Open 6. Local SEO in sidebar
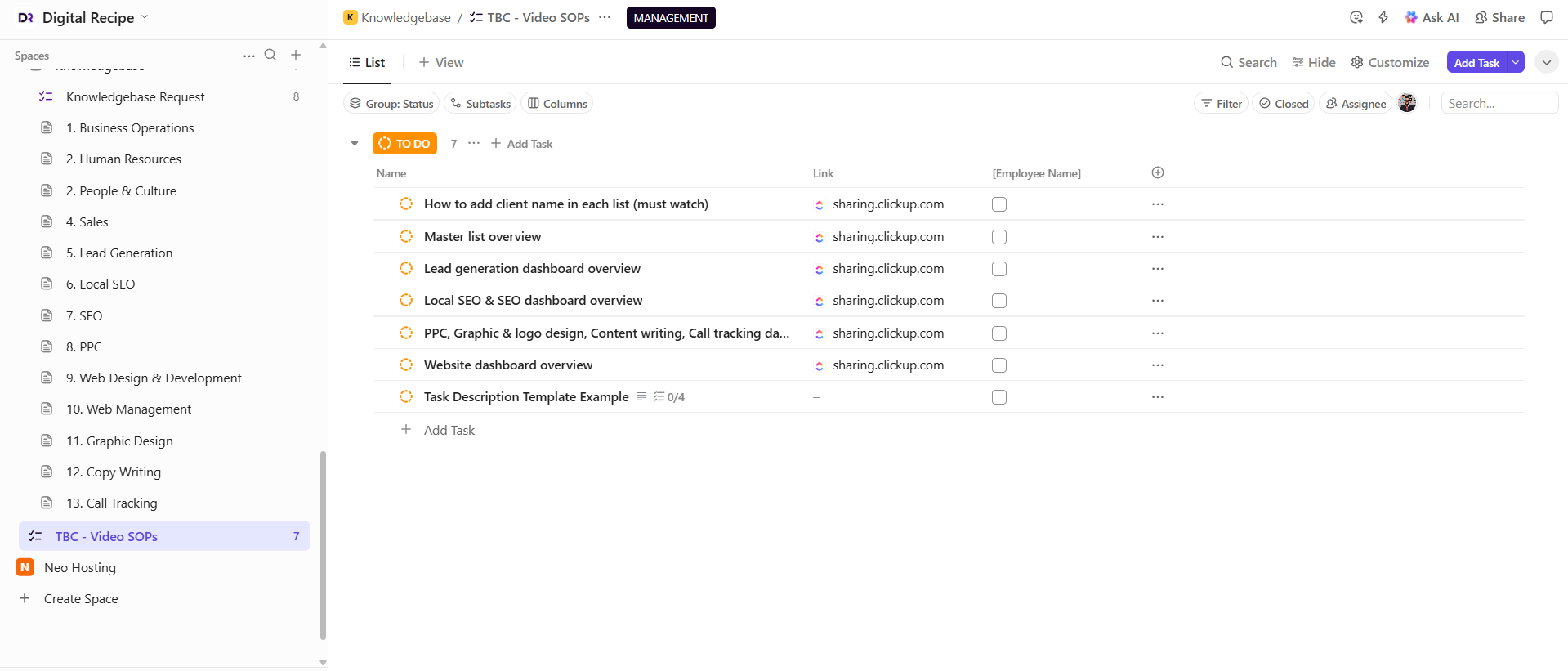The width and height of the screenshot is (1568, 671). click(101, 284)
